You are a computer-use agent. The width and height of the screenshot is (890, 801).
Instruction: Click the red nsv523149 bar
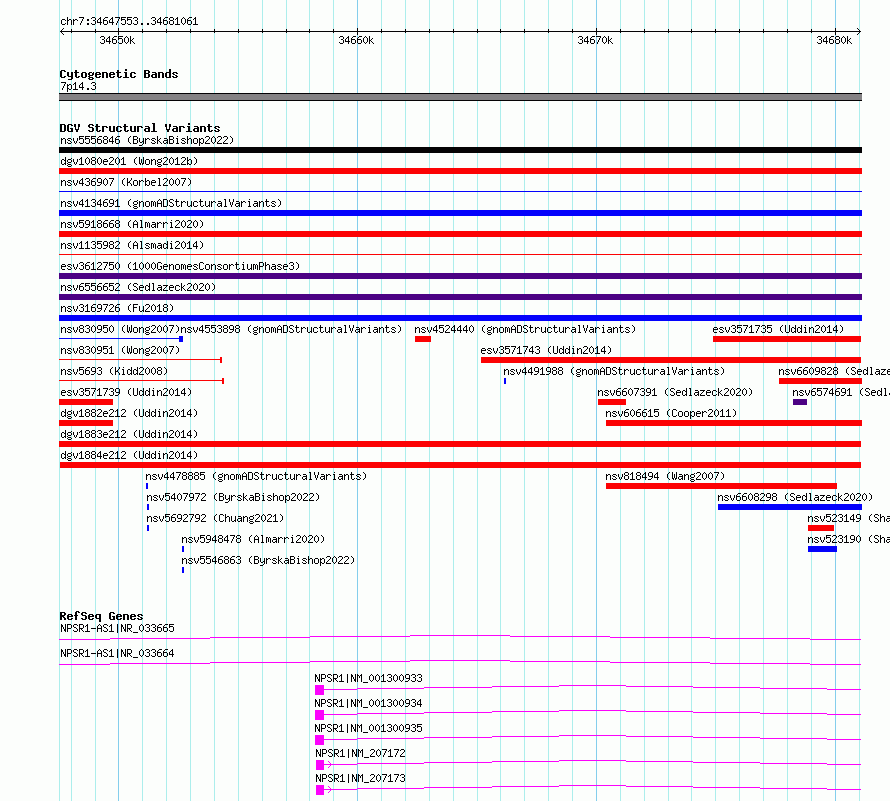821,528
